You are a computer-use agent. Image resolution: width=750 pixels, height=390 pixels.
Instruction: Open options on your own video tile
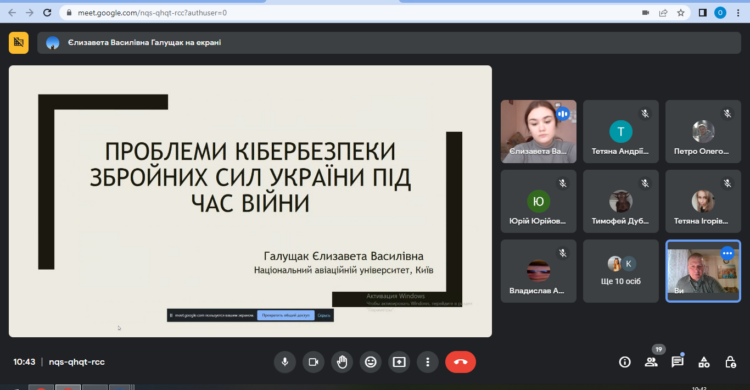(728, 253)
